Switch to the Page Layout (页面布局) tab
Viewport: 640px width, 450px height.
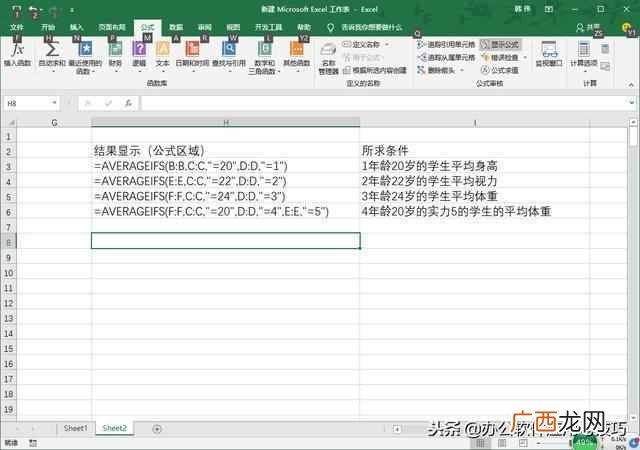click(111, 27)
